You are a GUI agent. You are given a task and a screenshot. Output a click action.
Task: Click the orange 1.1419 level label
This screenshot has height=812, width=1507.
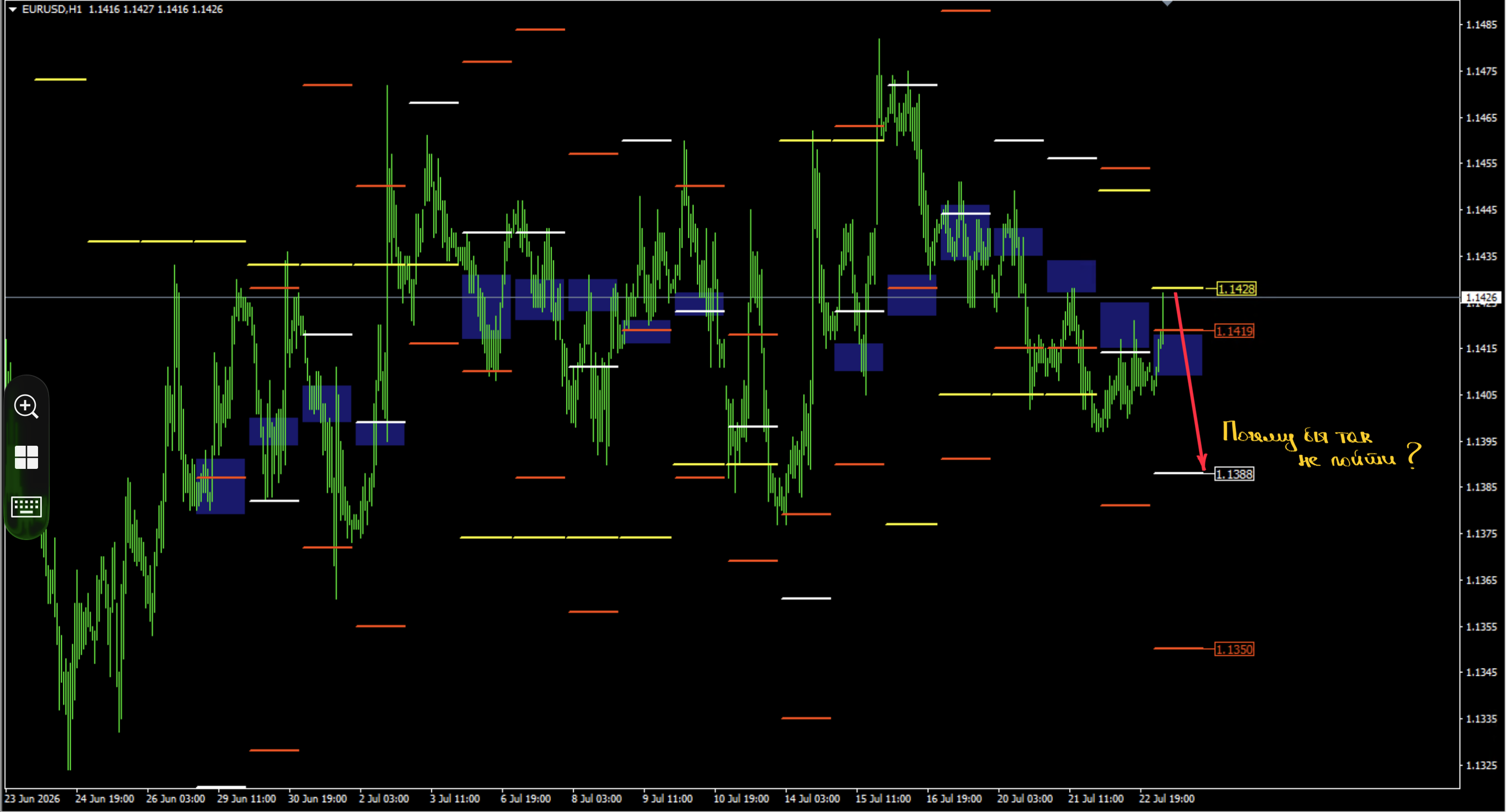(1235, 331)
